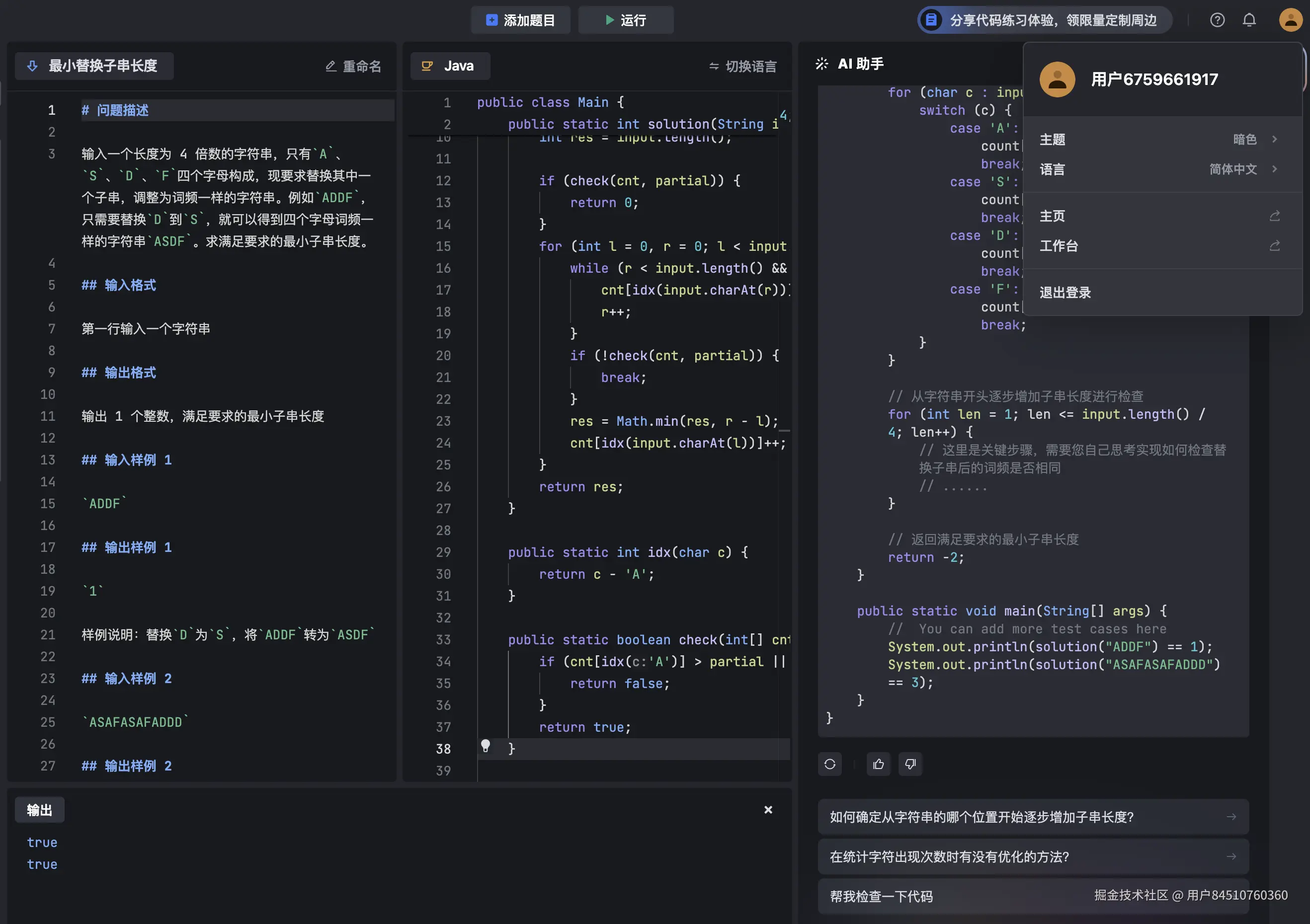Select 退出登录 in the user menu
Viewport: 1310px width, 924px height.
click(x=1065, y=293)
